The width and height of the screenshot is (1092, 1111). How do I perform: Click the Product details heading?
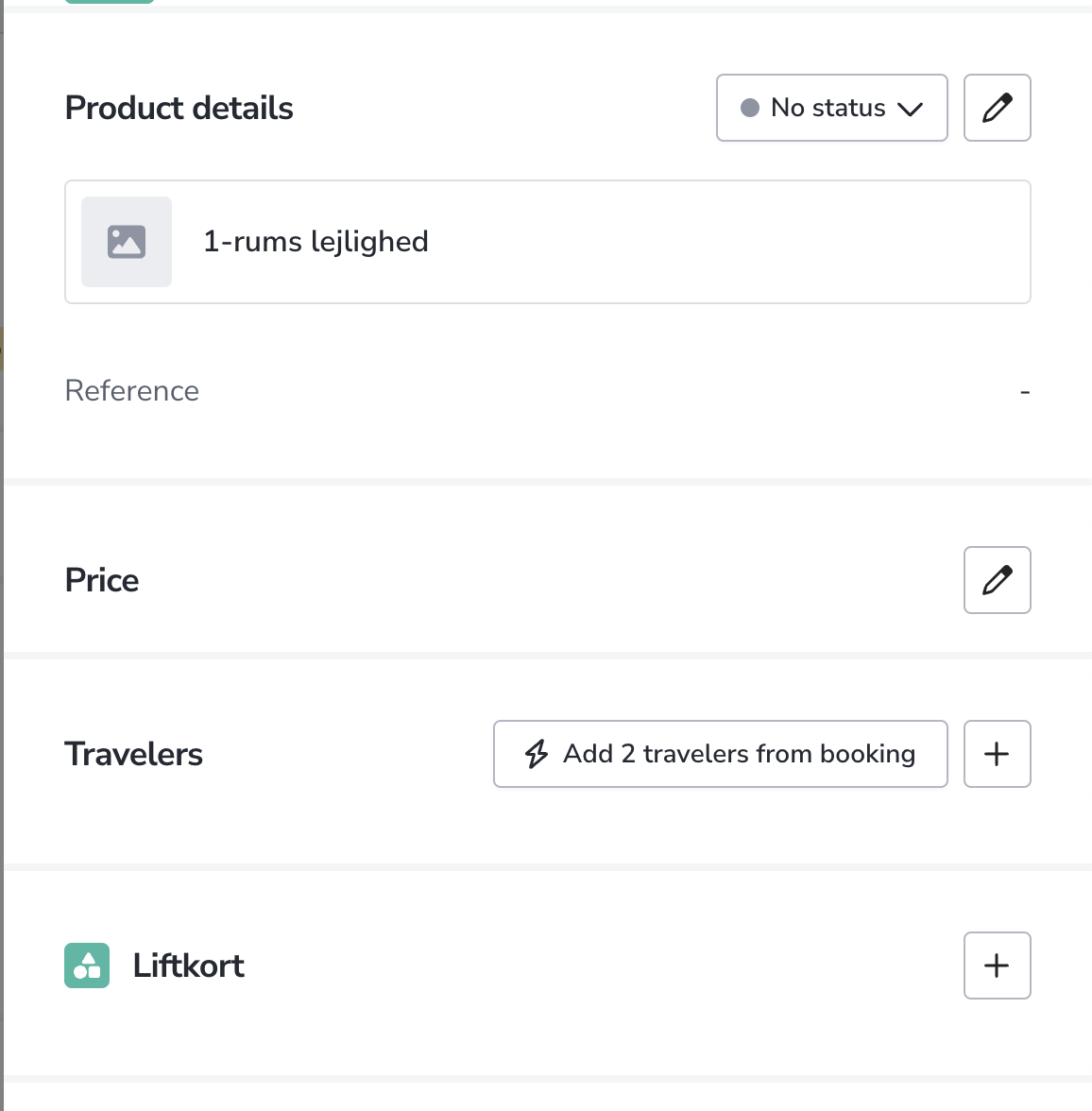tap(179, 108)
